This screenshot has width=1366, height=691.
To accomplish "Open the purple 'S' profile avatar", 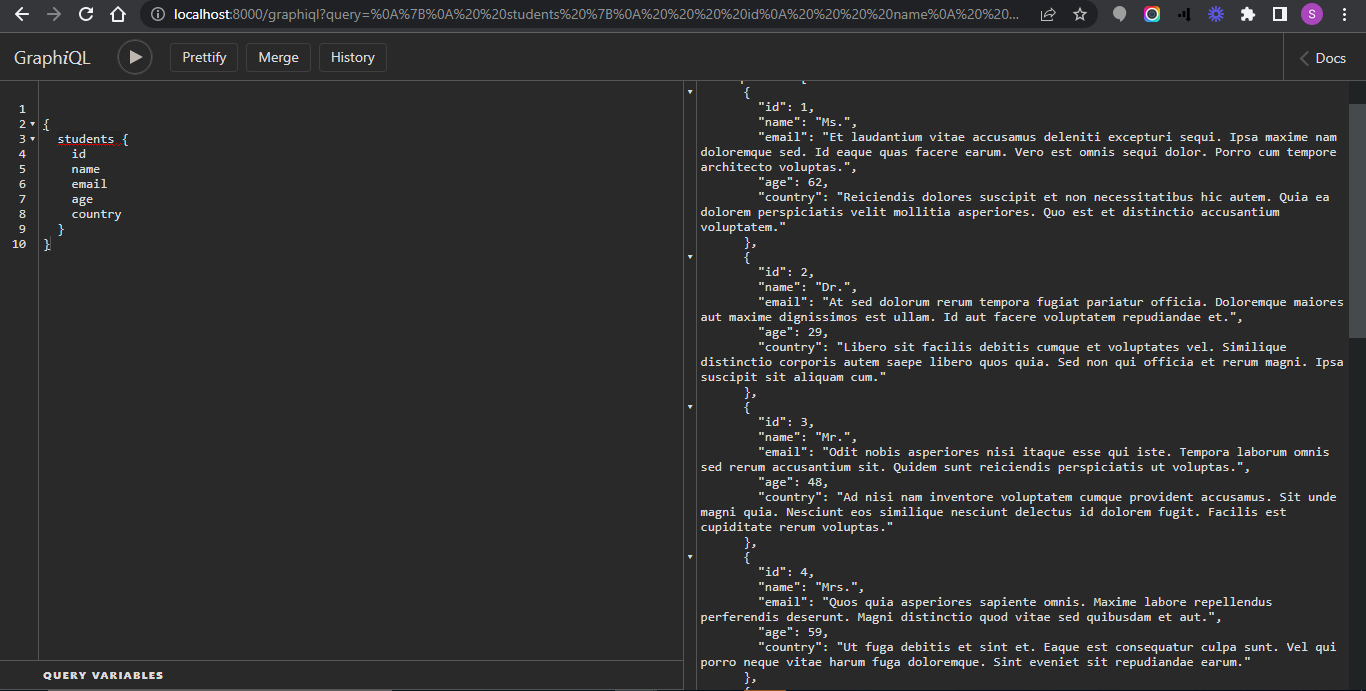I will tap(1311, 15).
